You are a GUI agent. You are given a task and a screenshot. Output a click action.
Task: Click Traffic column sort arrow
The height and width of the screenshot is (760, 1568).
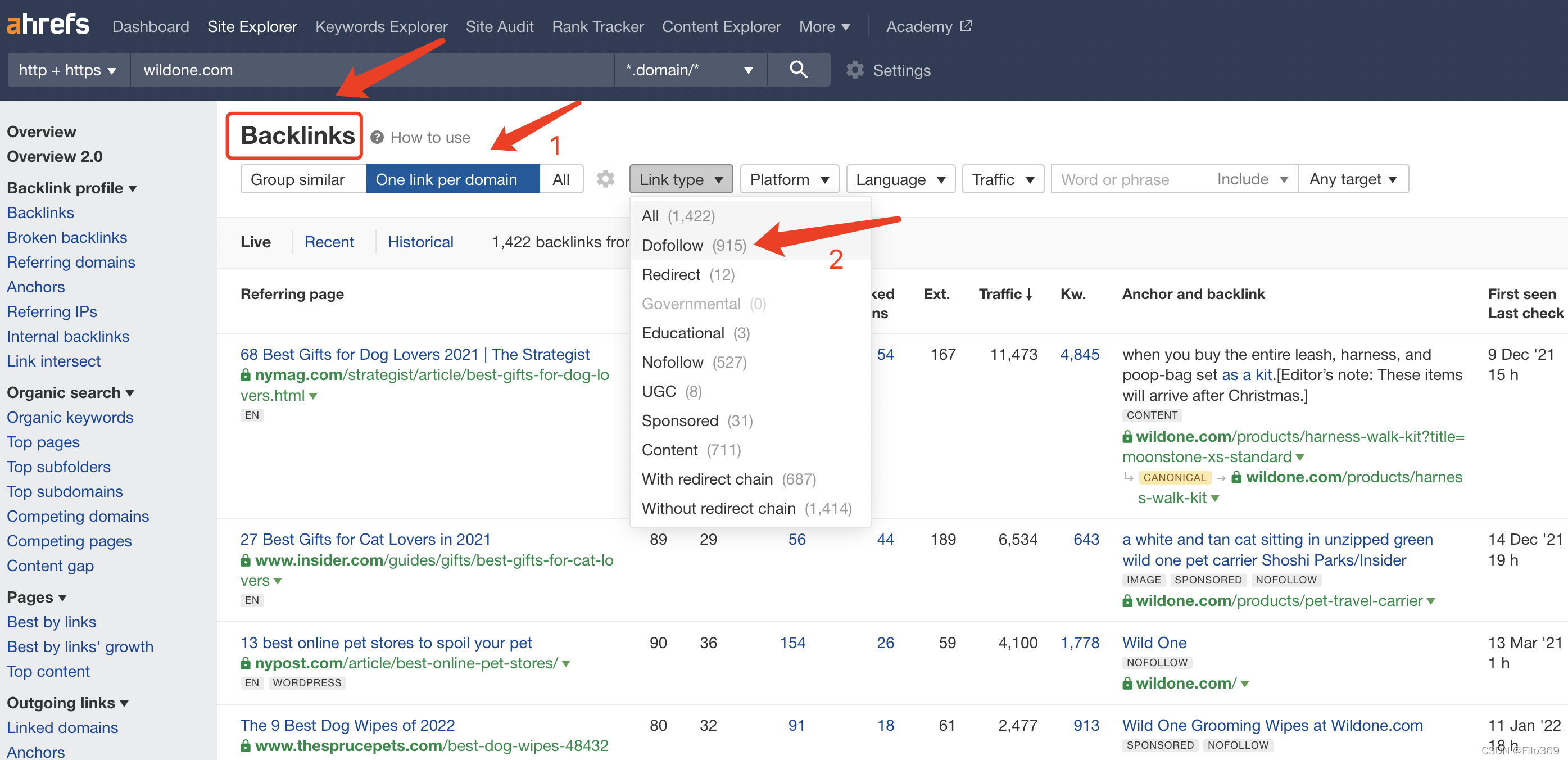click(x=1029, y=294)
